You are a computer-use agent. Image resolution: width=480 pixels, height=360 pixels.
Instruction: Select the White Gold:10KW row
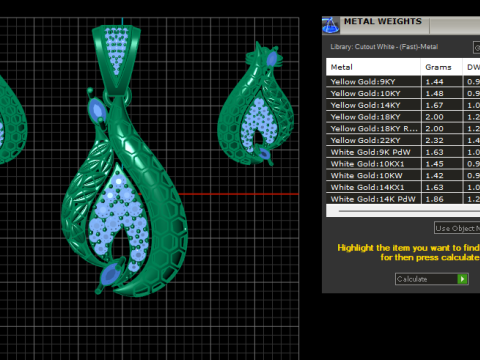coord(403,175)
